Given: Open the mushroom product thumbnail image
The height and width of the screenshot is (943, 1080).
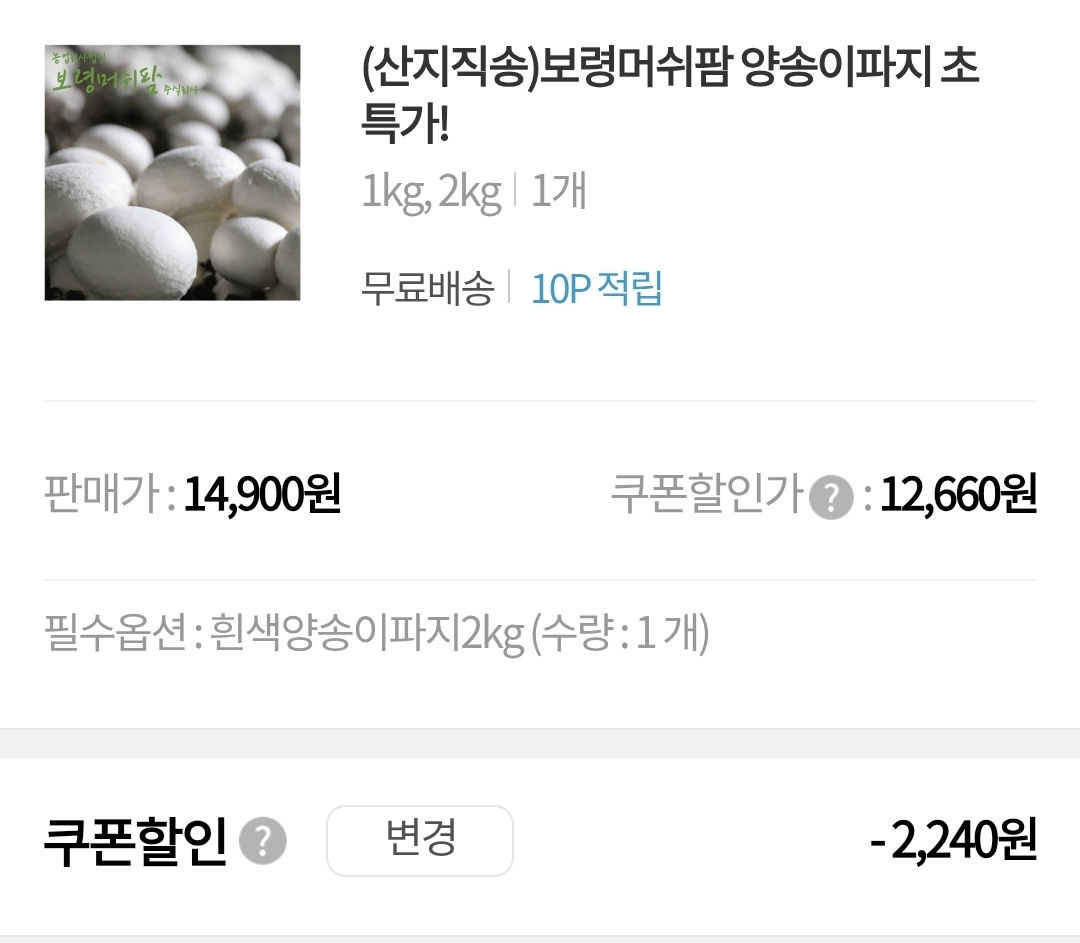Looking at the screenshot, I should [x=172, y=173].
